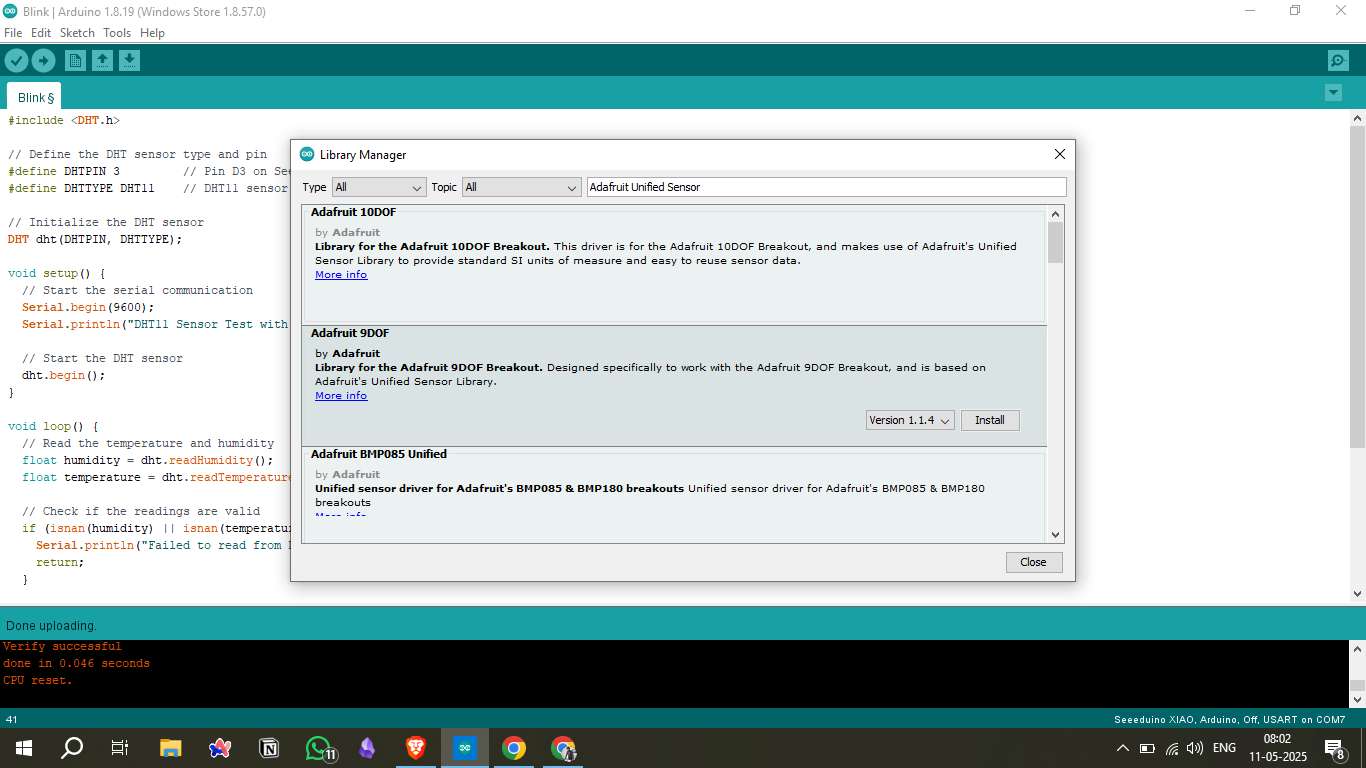
Task: Click the Verify checkmark icon
Action: (x=16, y=61)
